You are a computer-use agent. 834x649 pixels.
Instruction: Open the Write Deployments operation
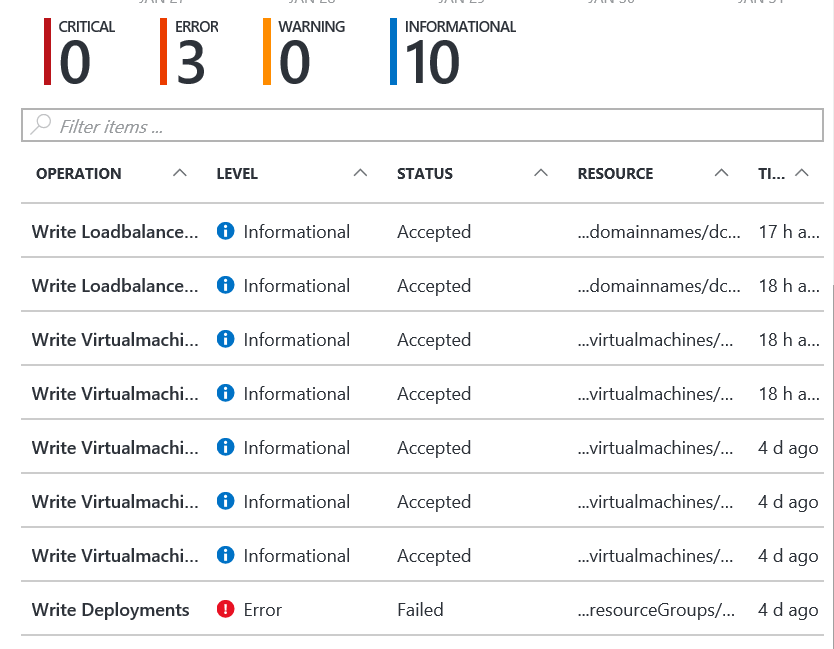[x=111, y=610]
